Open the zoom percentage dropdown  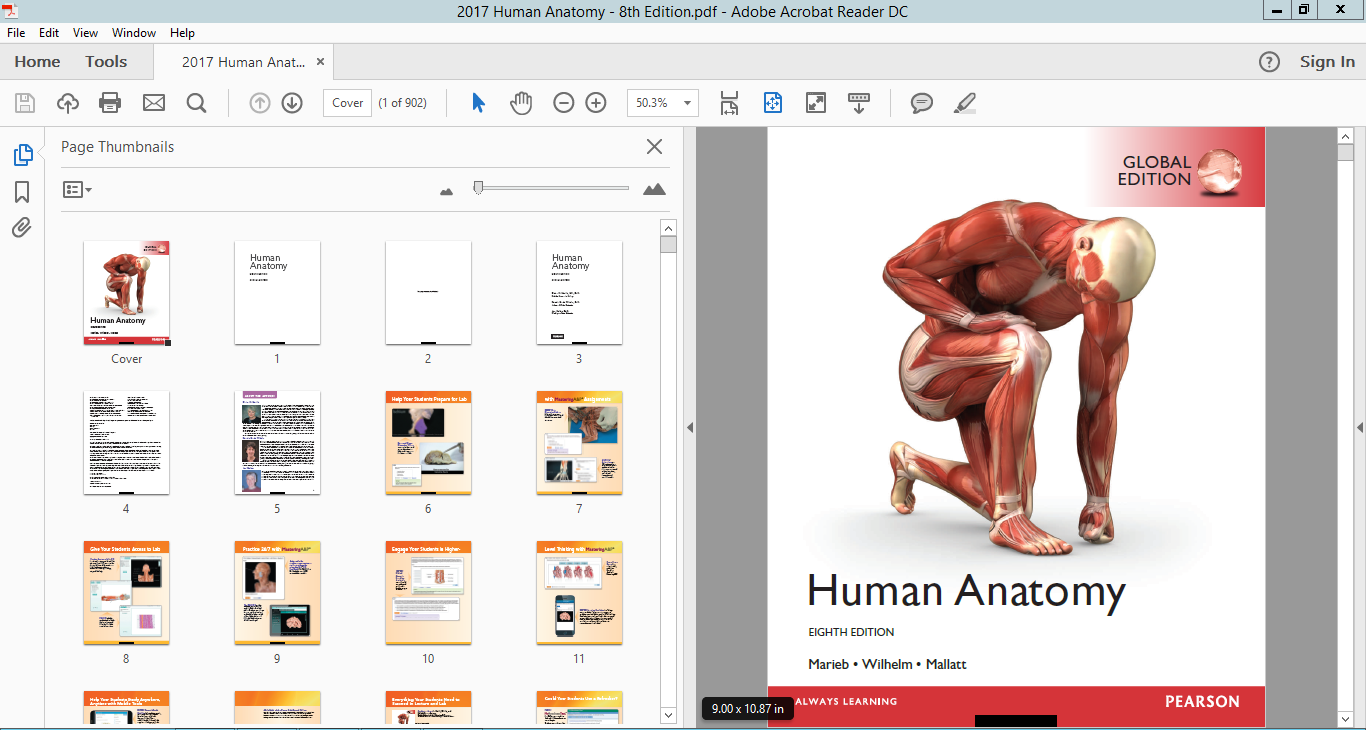coord(687,103)
